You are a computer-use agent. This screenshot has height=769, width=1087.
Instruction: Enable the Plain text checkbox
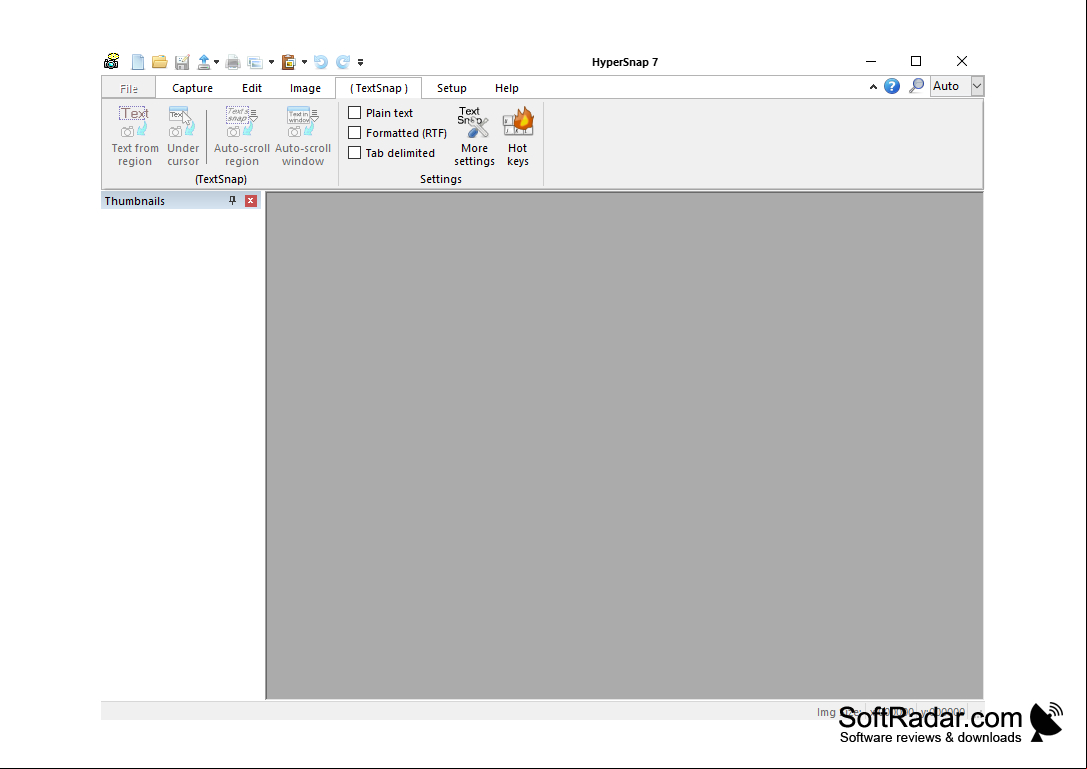pyautogui.click(x=354, y=112)
